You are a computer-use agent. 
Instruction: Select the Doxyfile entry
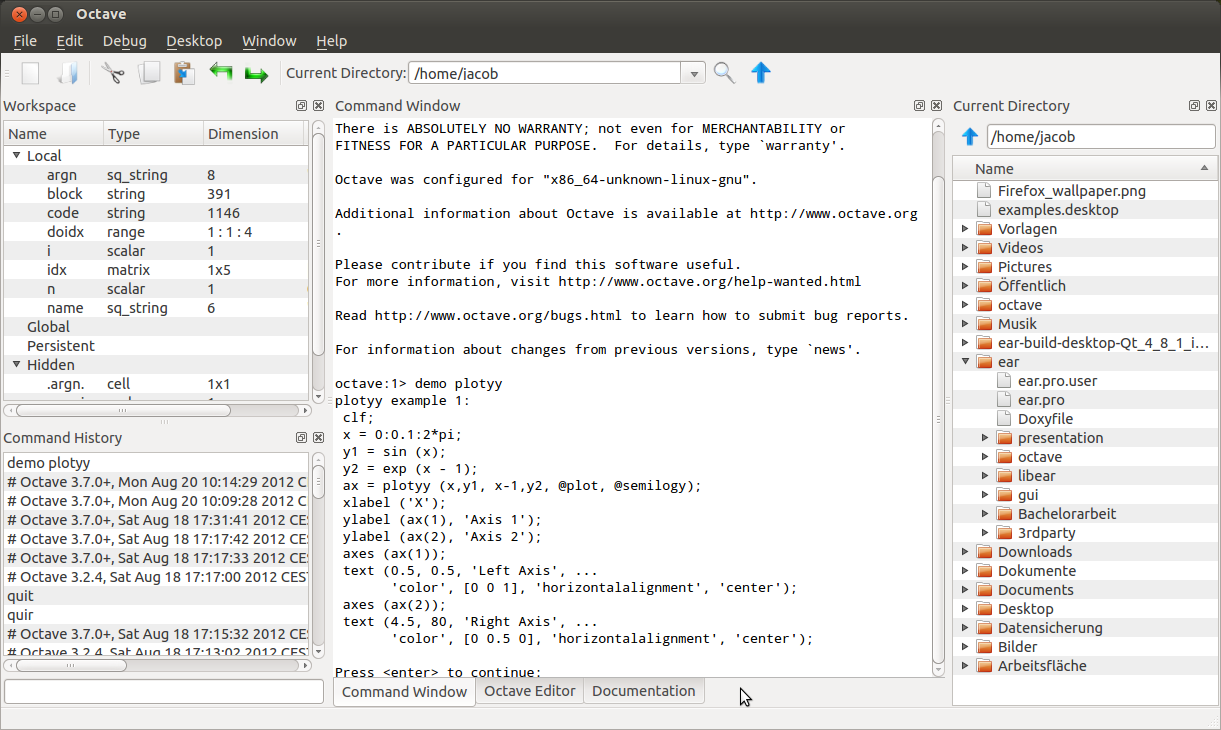pyautogui.click(x=1046, y=419)
